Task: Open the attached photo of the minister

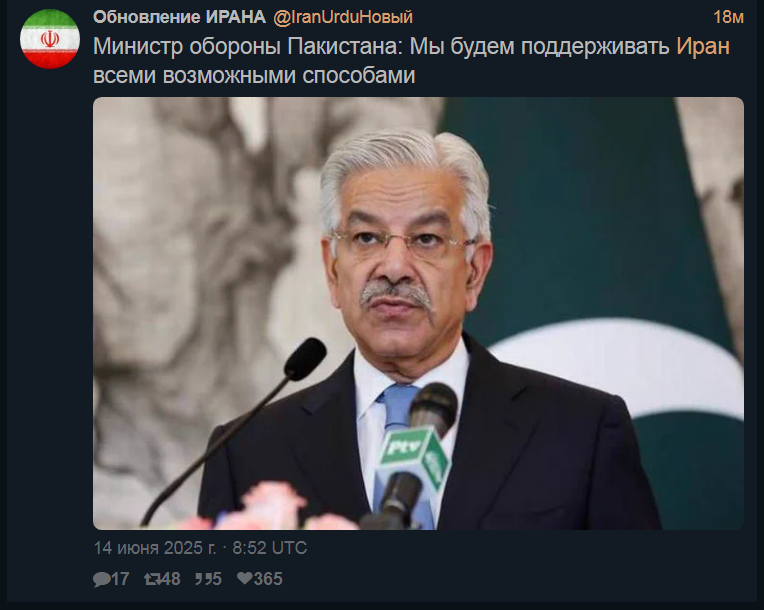Action: pyautogui.click(x=418, y=313)
